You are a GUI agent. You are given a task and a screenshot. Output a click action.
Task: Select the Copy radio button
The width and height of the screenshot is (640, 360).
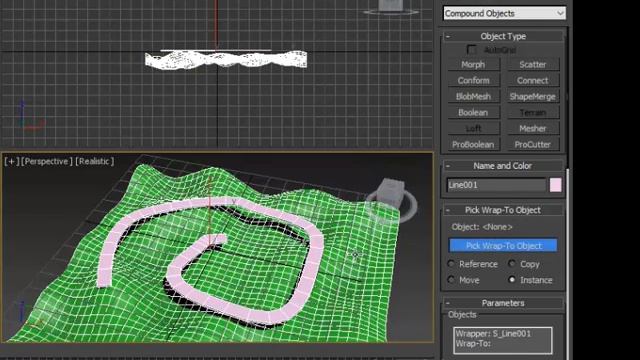point(512,264)
